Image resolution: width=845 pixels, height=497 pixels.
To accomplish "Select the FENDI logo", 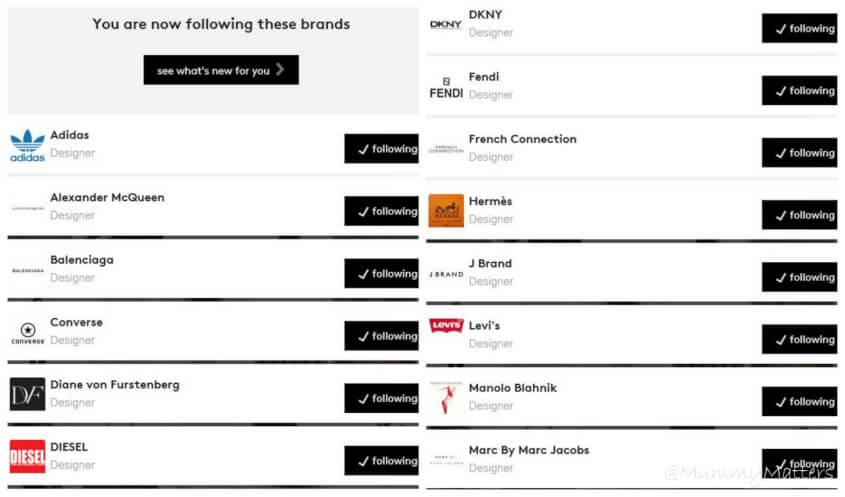I will [x=446, y=88].
